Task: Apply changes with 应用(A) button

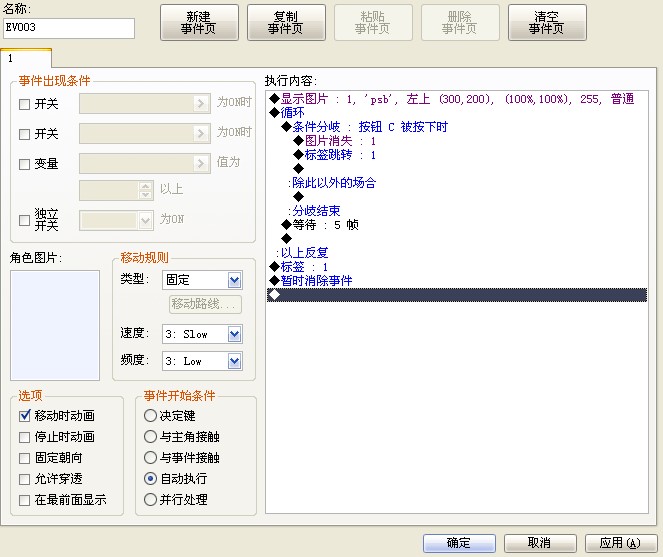Action: point(621,543)
